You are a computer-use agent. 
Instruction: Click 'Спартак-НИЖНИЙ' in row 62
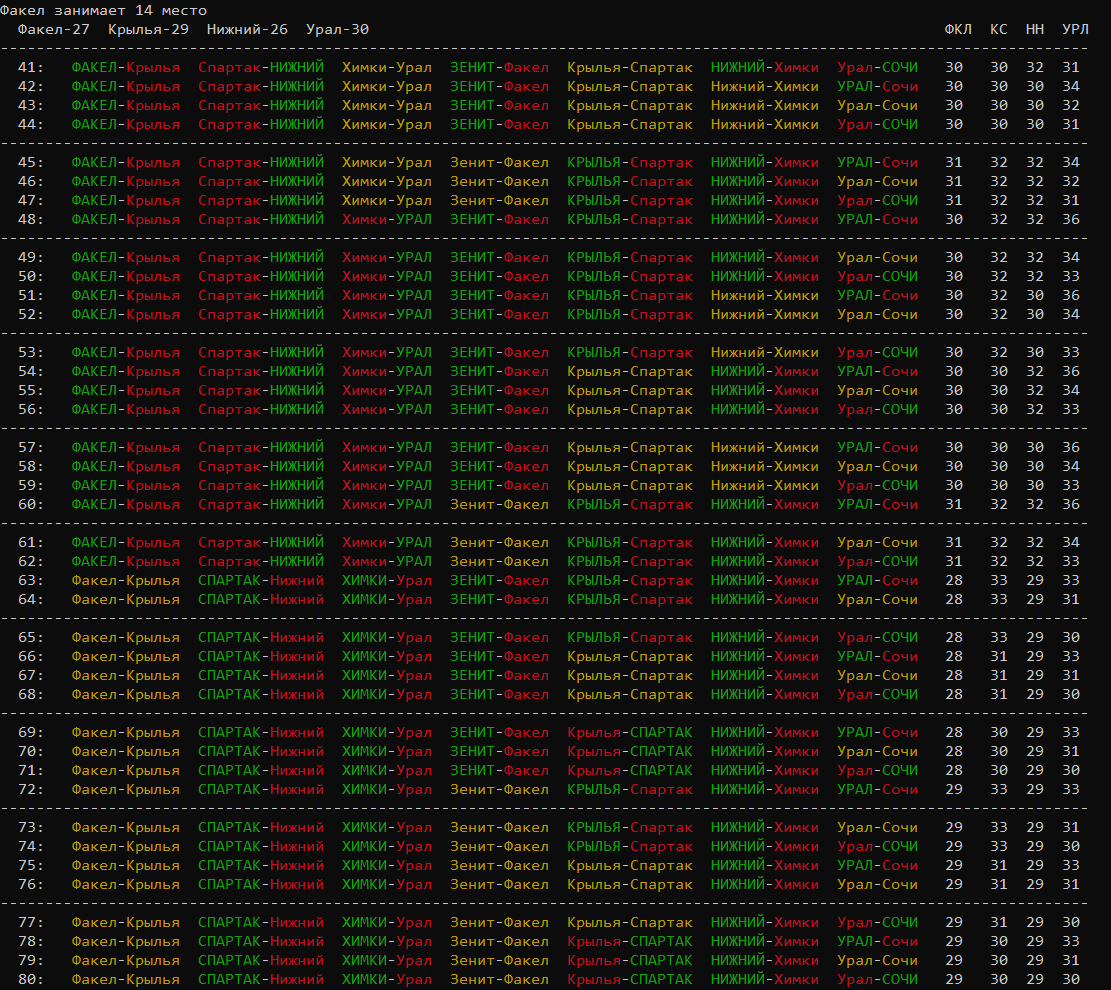pos(261,561)
